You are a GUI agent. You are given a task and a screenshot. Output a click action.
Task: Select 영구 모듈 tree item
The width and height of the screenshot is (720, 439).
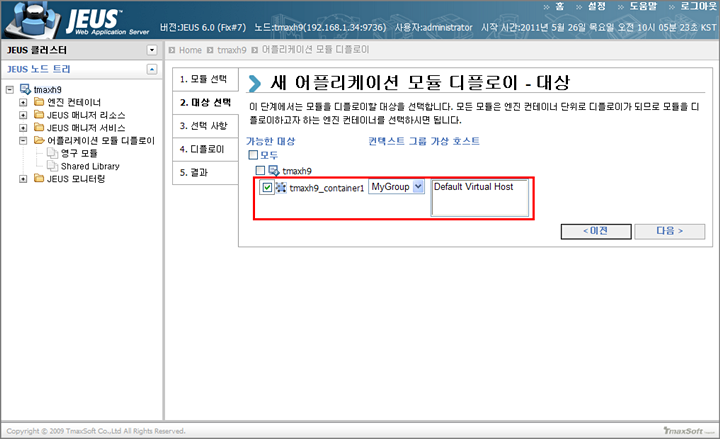pyautogui.click(x=79, y=153)
